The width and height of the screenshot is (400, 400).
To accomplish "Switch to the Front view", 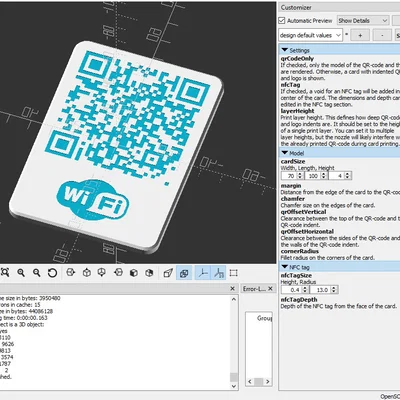I will pos(134,273).
